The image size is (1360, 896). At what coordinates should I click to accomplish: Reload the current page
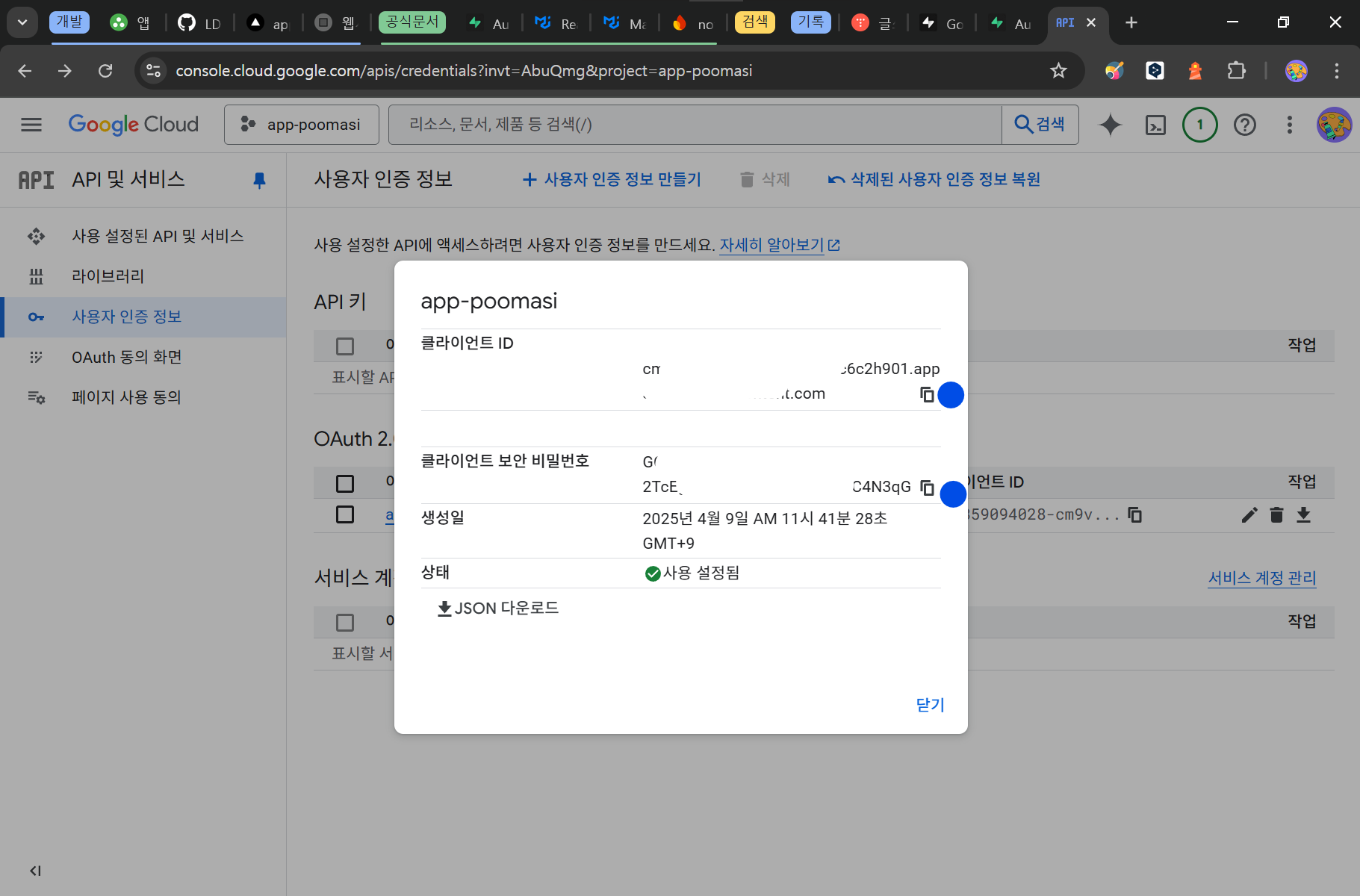(x=105, y=71)
